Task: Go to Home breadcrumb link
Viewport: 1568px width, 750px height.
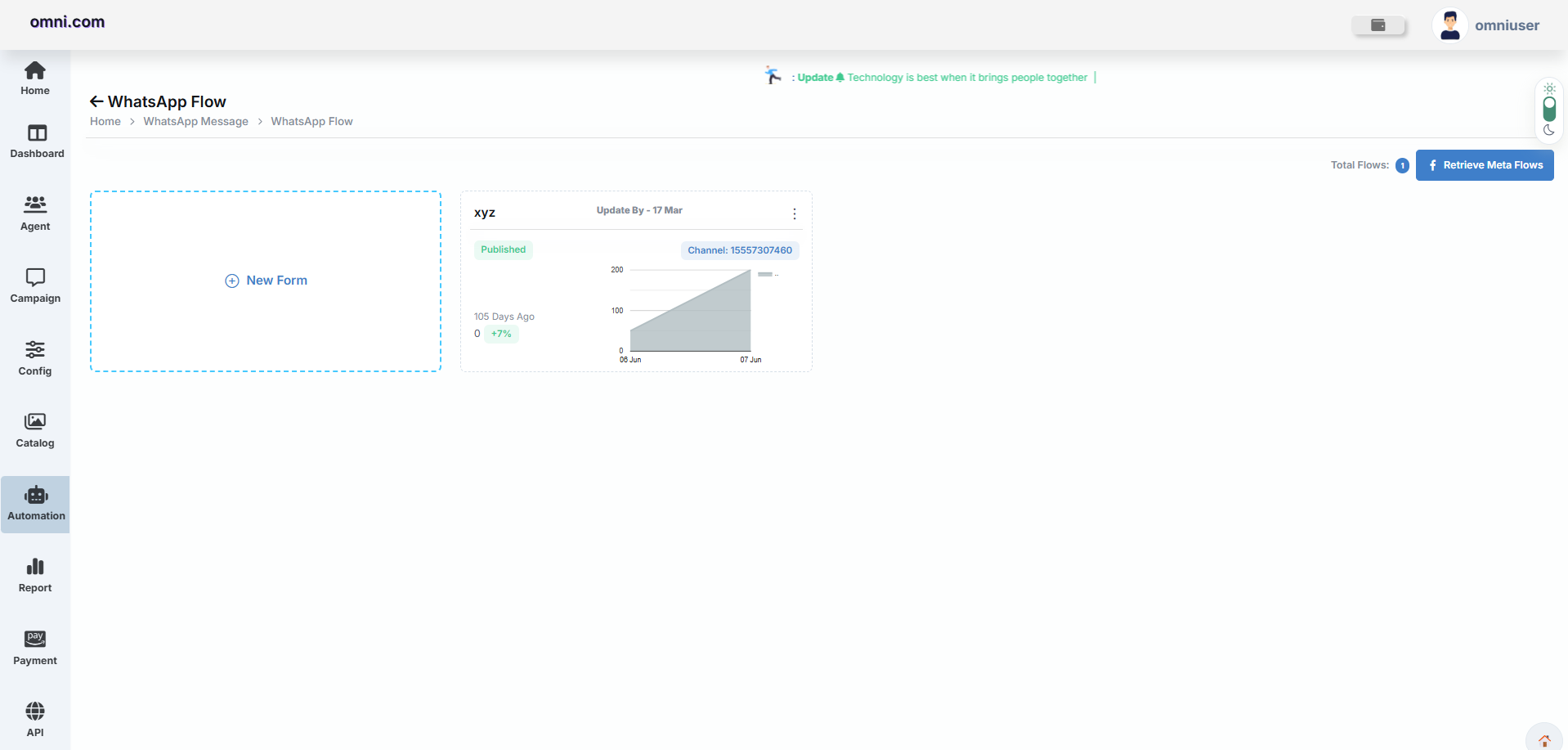Action: (105, 121)
